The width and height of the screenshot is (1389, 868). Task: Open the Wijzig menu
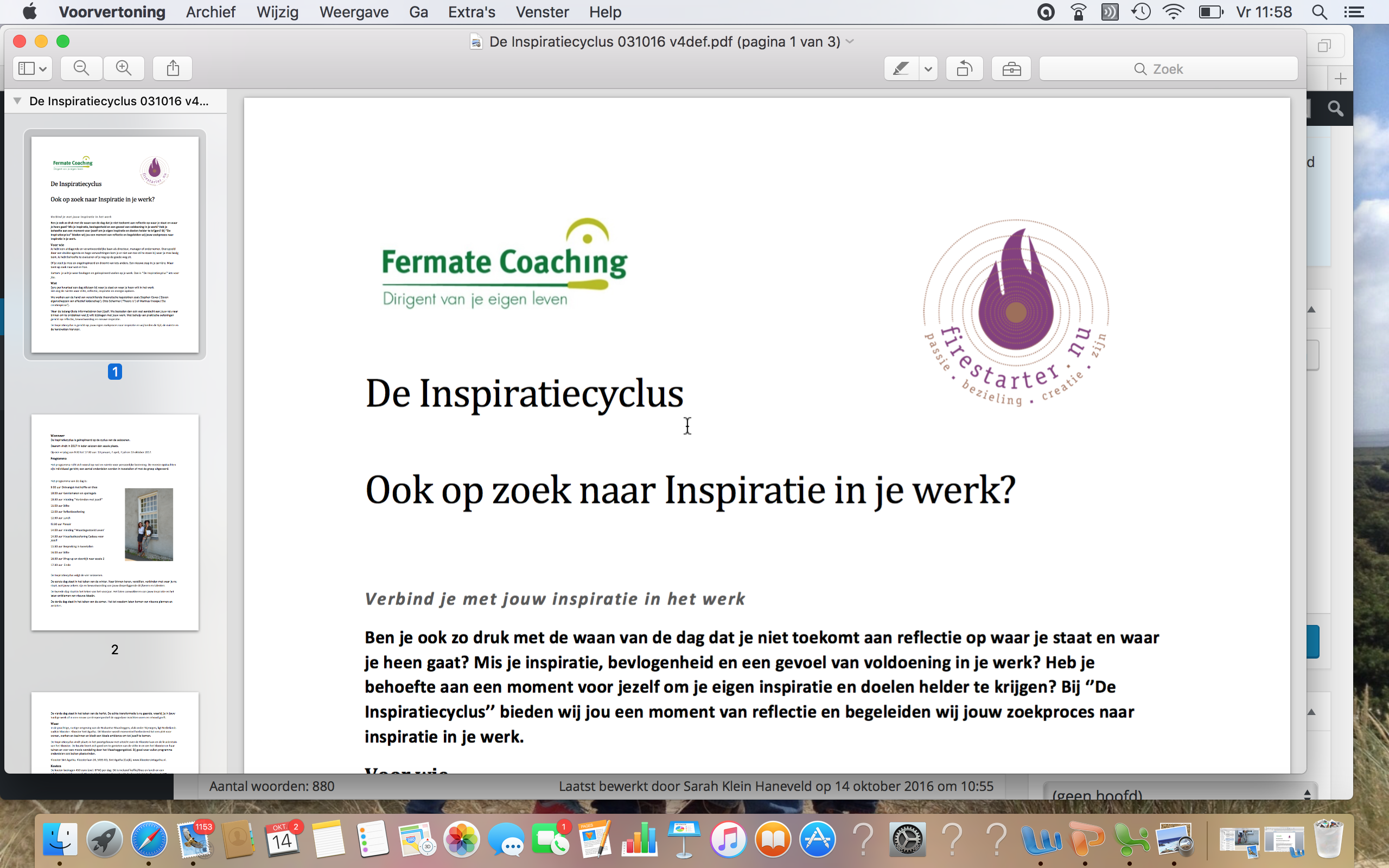coord(277,12)
